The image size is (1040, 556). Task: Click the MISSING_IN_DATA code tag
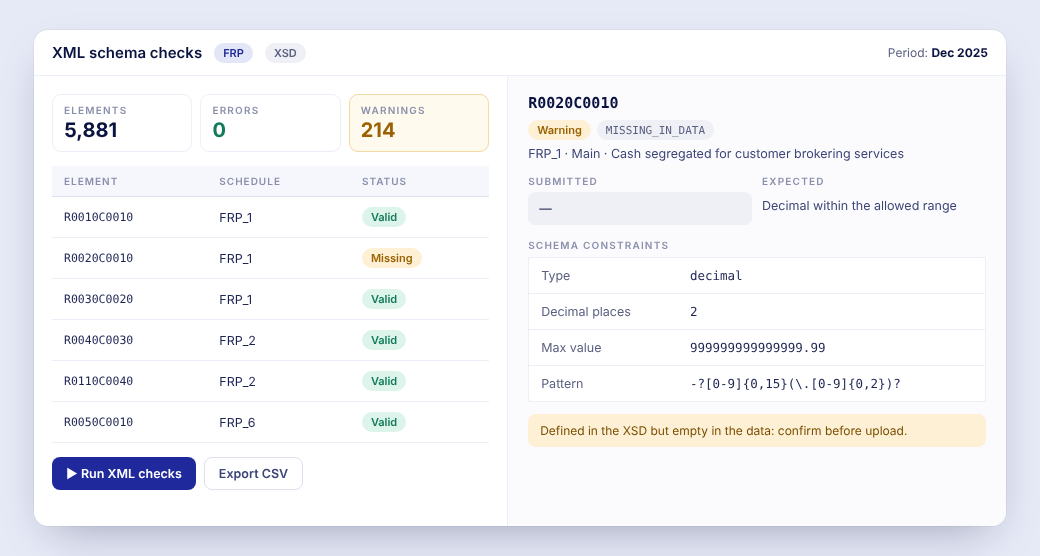pos(655,130)
